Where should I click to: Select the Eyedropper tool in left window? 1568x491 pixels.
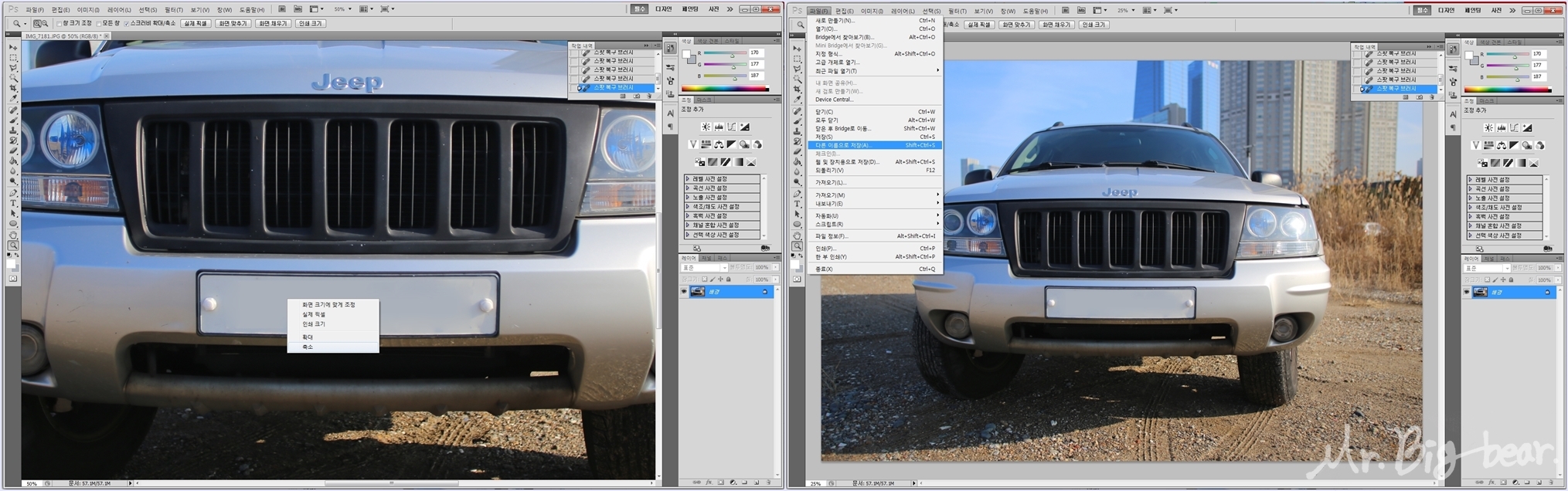12,99
